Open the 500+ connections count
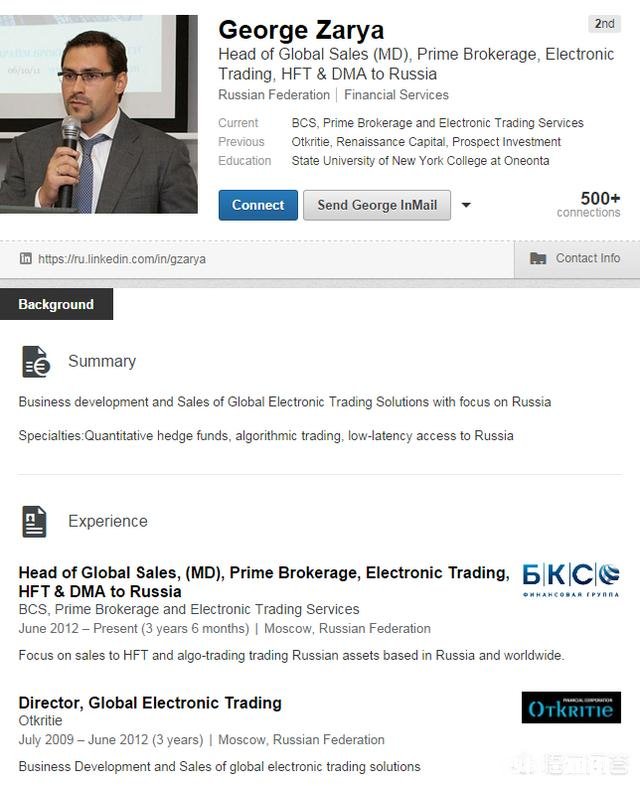 [x=588, y=205]
